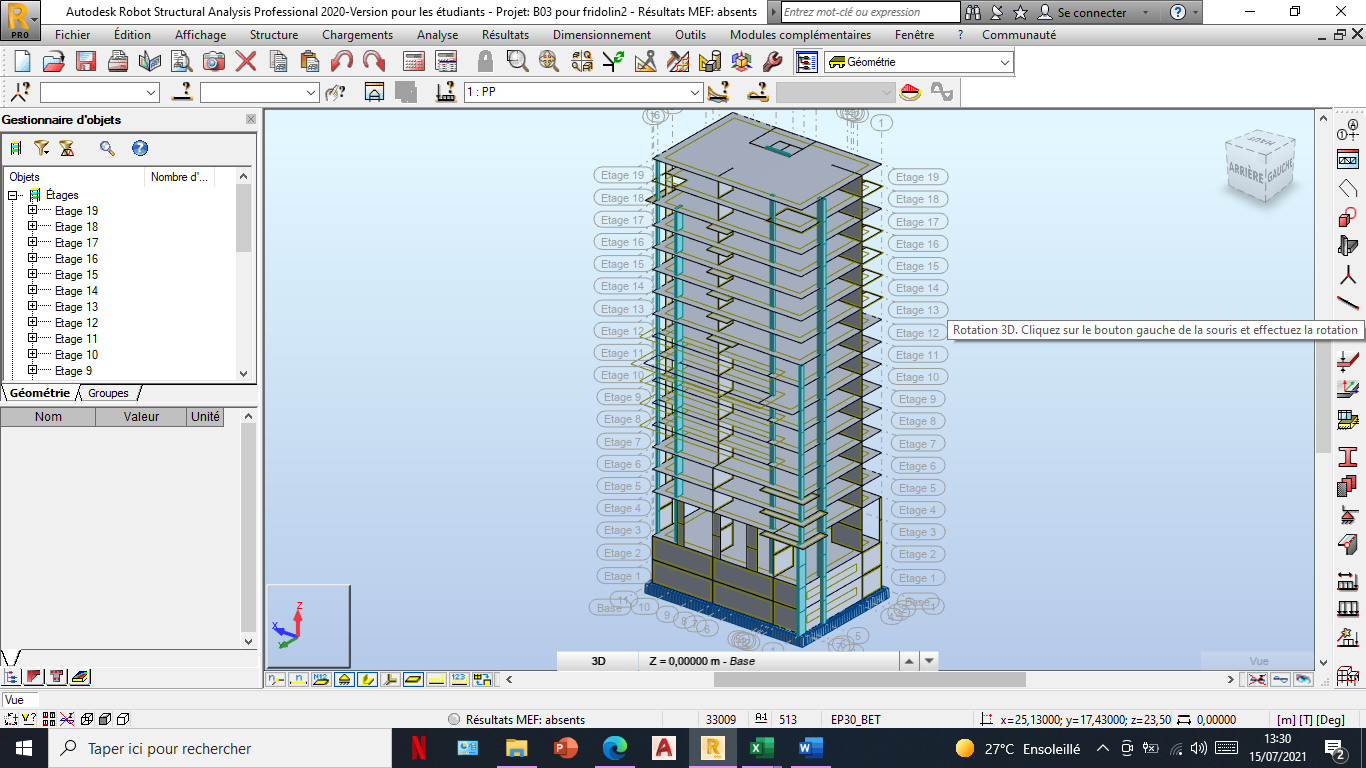The height and width of the screenshot is (768, 1366).
Task: Expand the Etage 9 tree node
Action: click(32, 371)
